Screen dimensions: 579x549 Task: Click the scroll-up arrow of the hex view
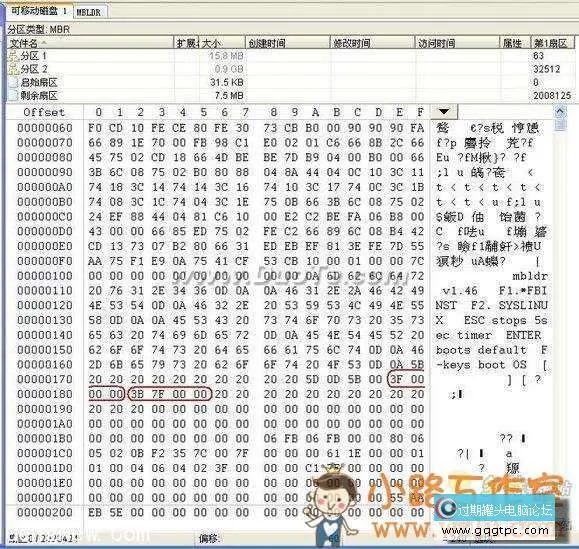coord(560,111)
